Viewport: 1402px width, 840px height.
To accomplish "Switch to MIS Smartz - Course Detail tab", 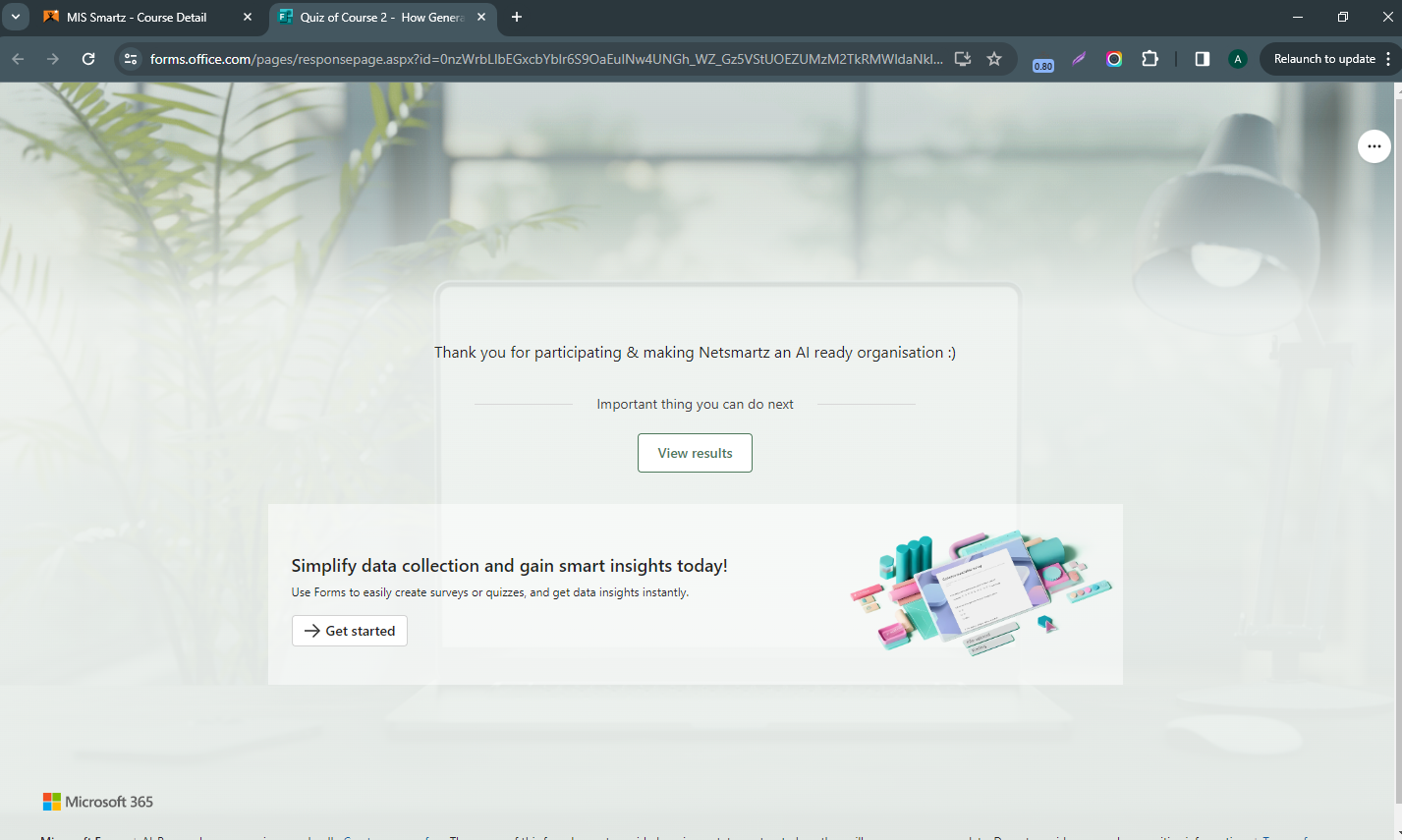I will [x=137, y=18].
